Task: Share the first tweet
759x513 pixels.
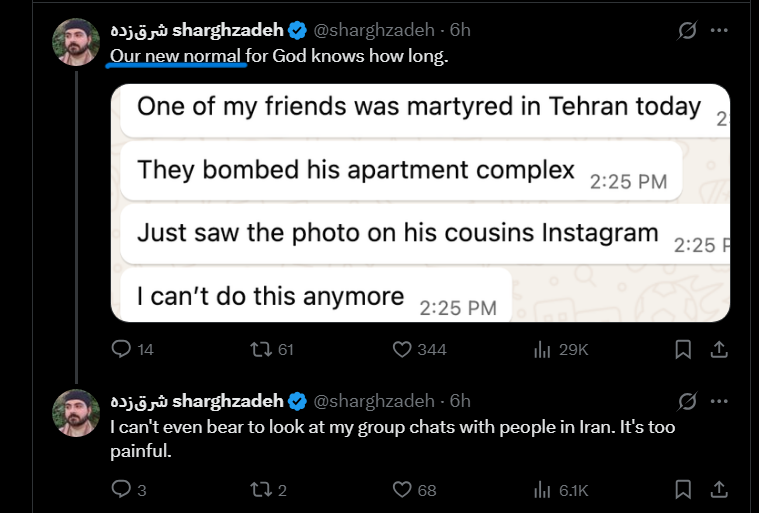Action: (719, 349)
